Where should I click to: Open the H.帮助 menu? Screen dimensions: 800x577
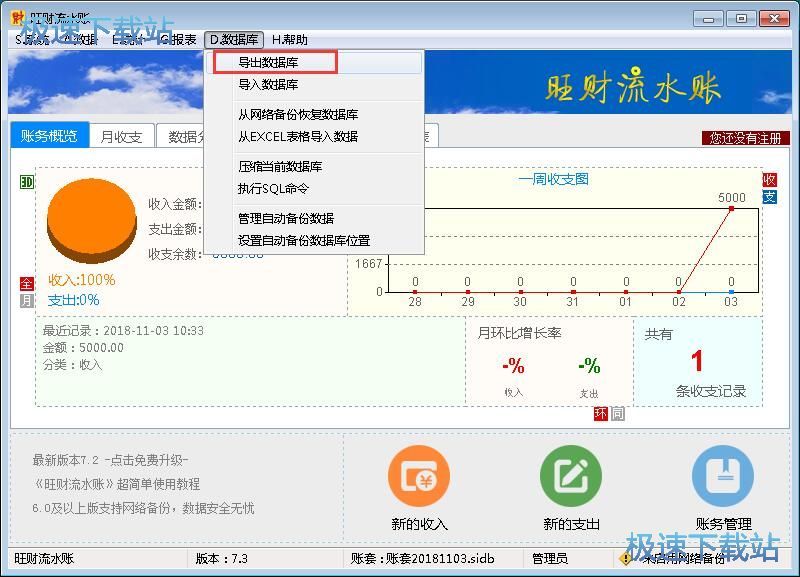[x=289, y=40]
